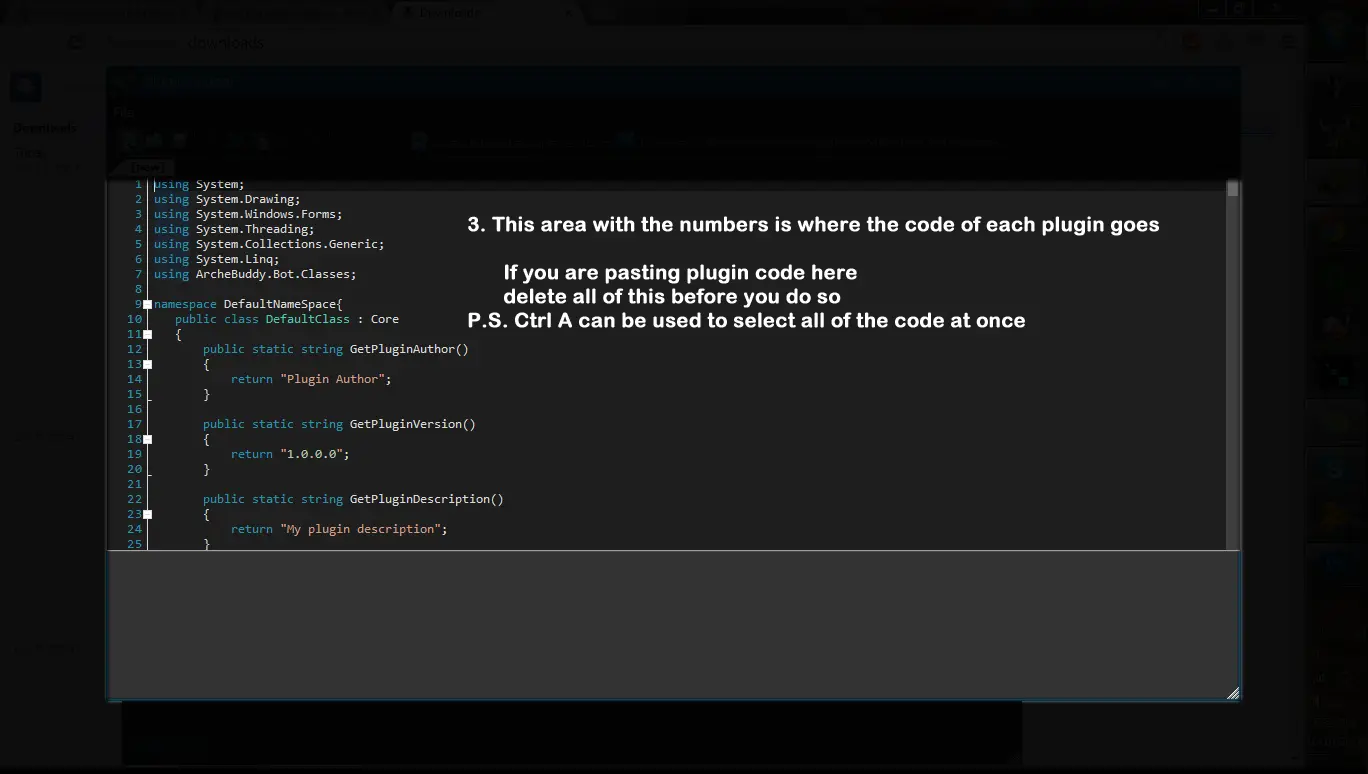Collapse the GetPluginVersion fold marker on line 18
This screenshot has width=1368, height=774.
(148, 439)
